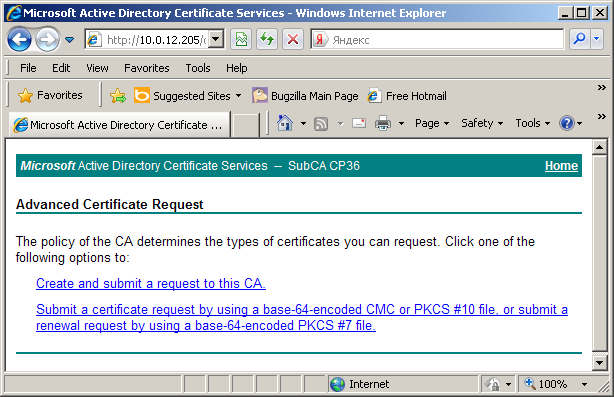Click Submit a certificate request base-64 link
The width and height of the screenshot is (614, 397).
point(302,318)
